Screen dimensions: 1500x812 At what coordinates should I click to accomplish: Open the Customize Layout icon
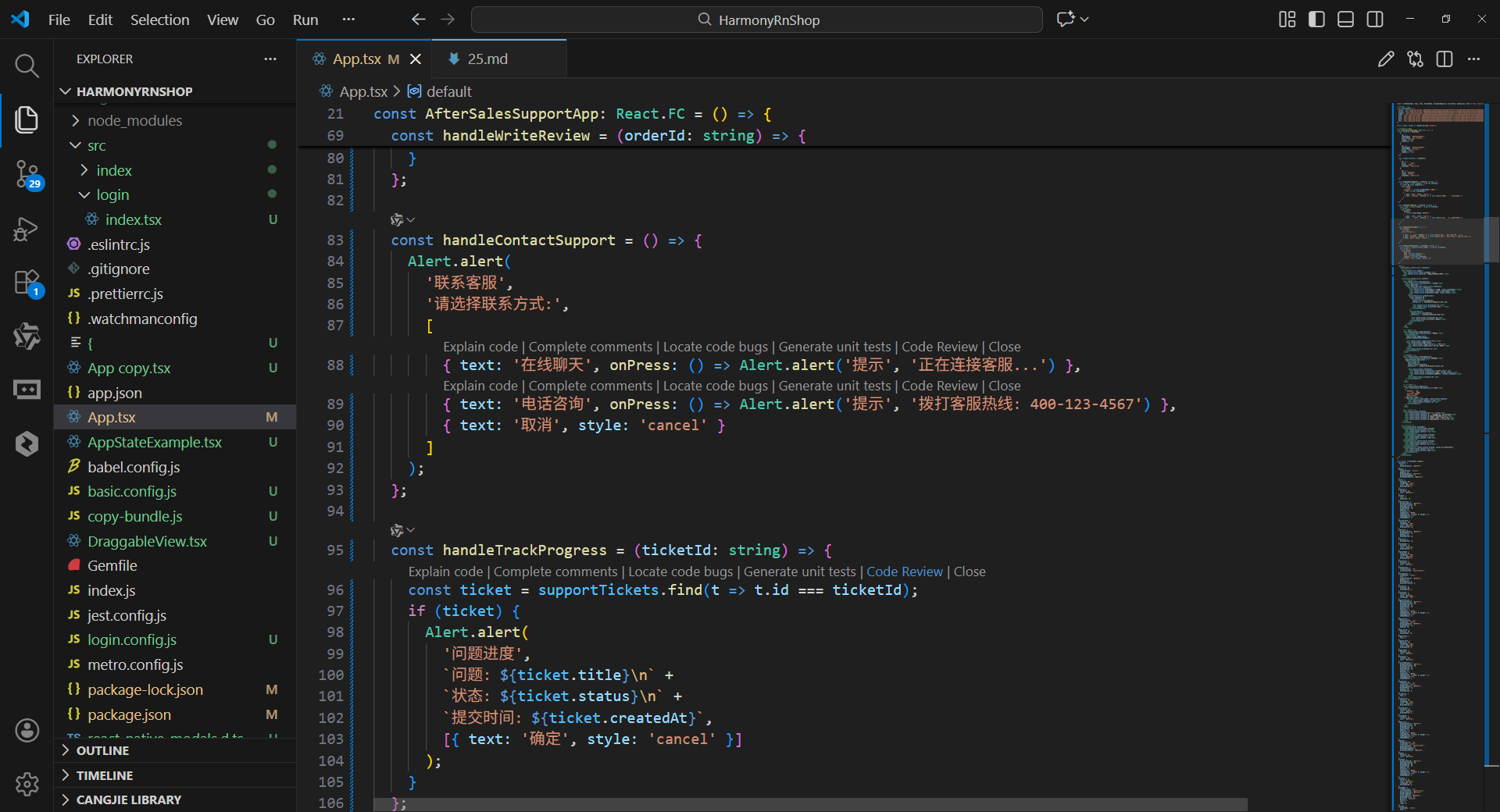coord(1287,20)
